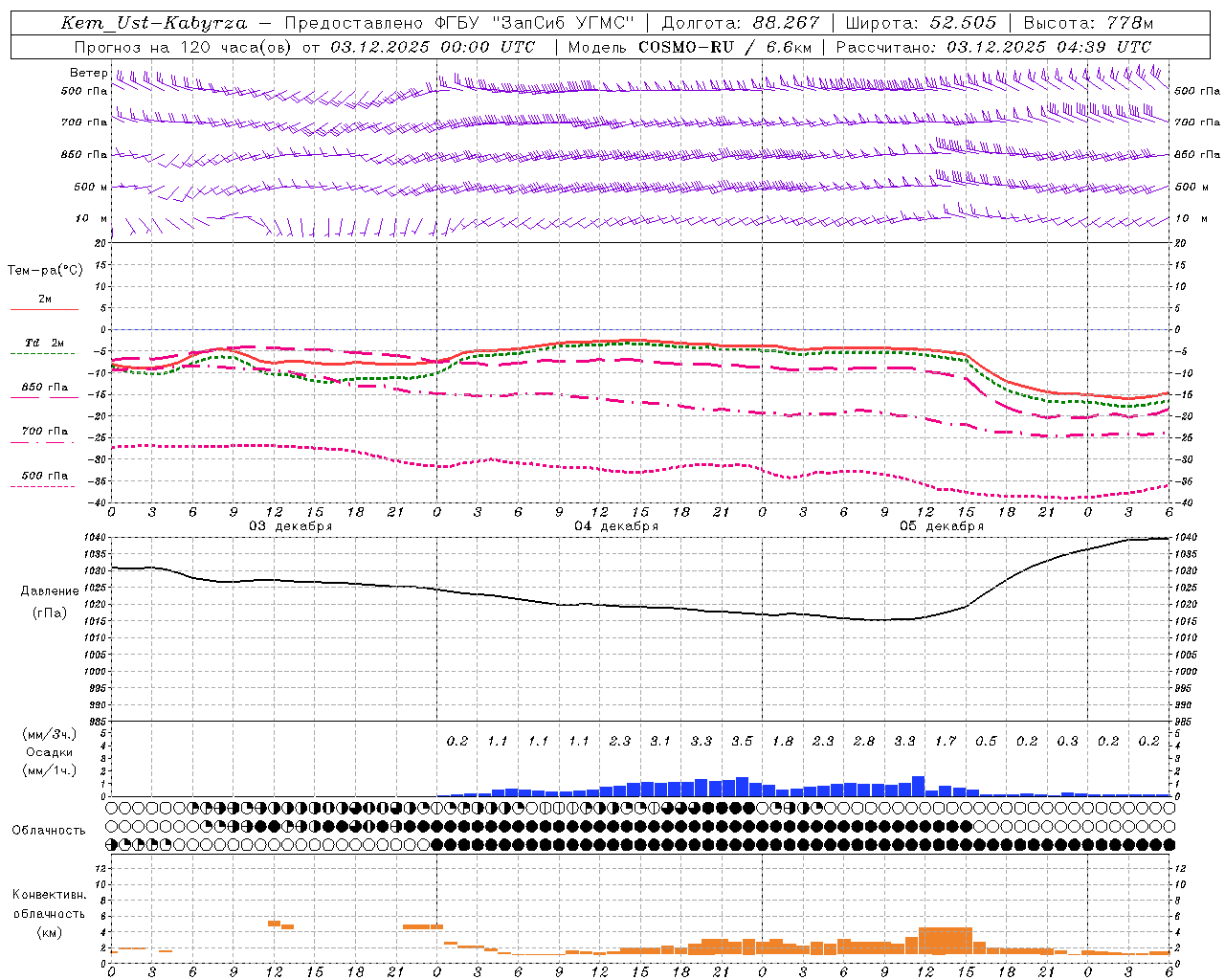Image resolution: width=1225 pixels, height=980 pixels.
Task: Click the 'Td 2м' dew point legend entry
Action: 45,343
